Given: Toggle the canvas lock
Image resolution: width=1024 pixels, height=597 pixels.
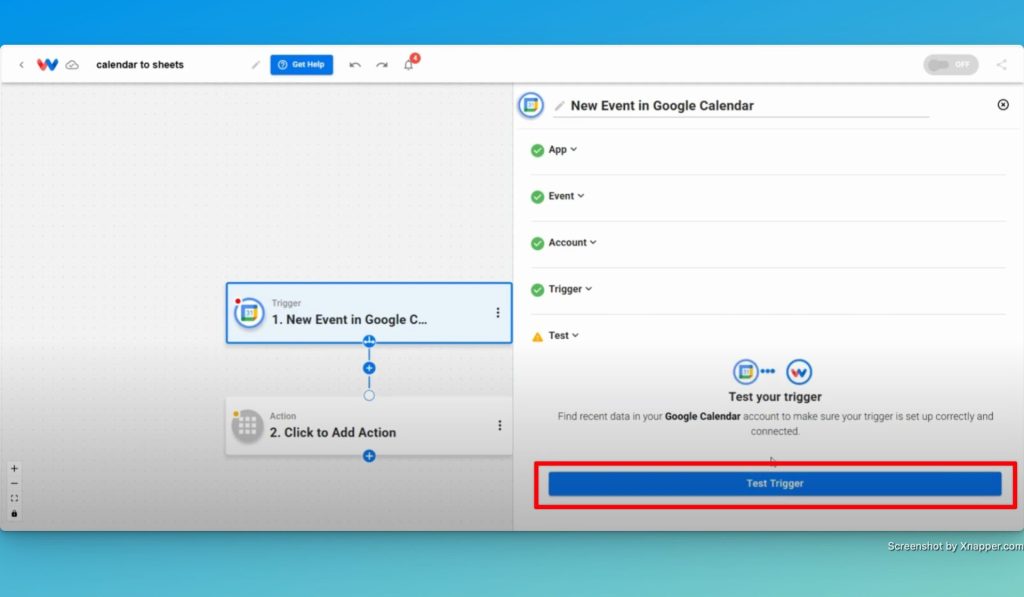Looking at the screenshot, I should (14, 513).
